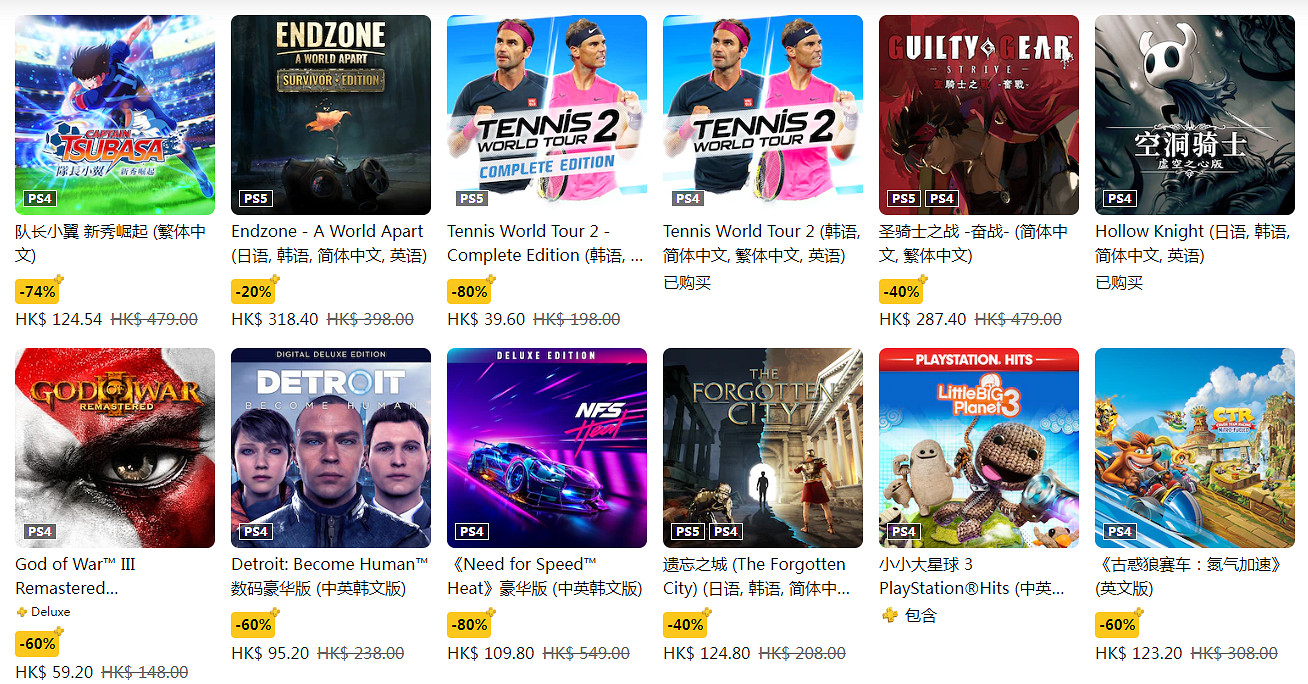Click the PS4 platform badge on Captain Tsubasa
The height and width of the screenshot is (684, 1308).
click(39, 199)
